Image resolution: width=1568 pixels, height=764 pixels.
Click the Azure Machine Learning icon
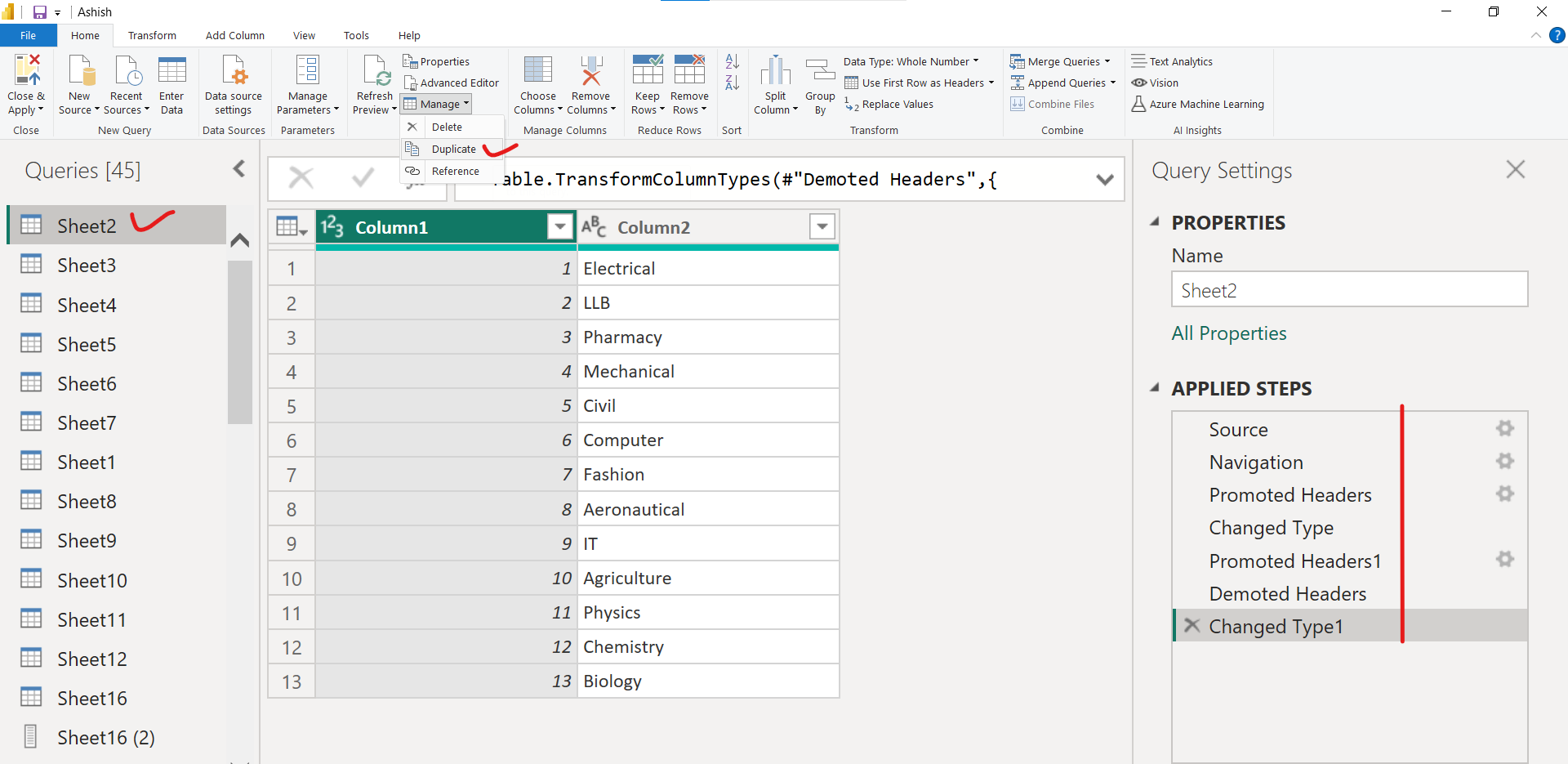(1140, 104)
